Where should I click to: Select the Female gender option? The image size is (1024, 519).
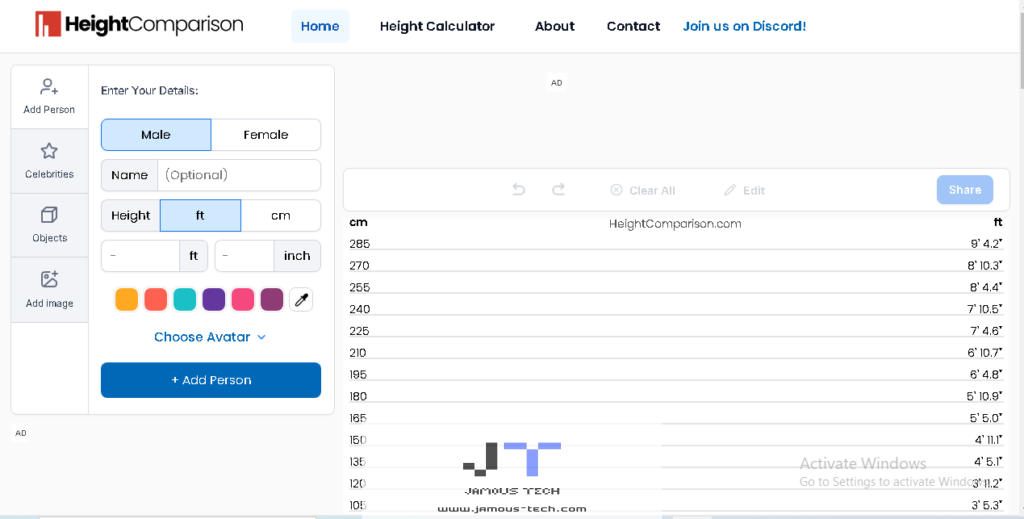coord(266,134)
